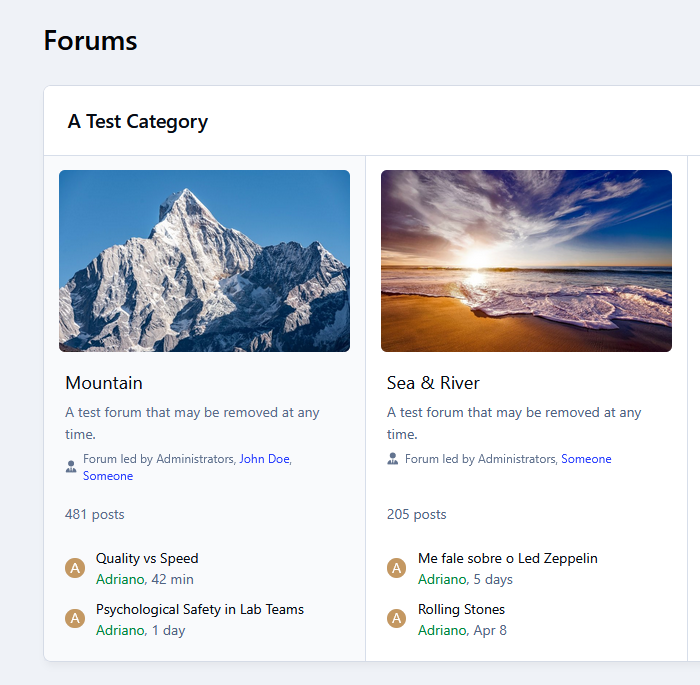700x685 pixels.
Task: Open the Rolling Stones topic
Action: click(461, 609)
